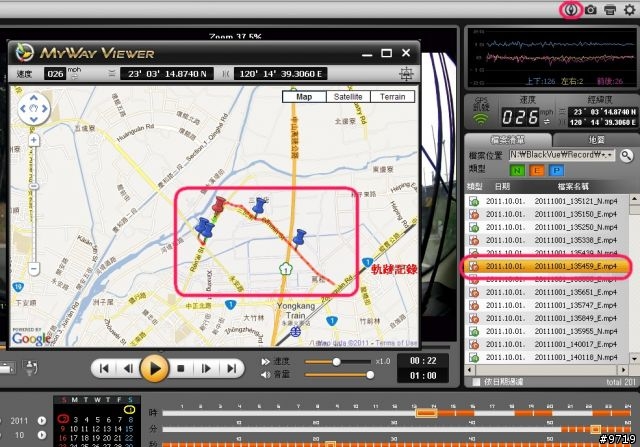Select file 20111001_135338_E.mp4
Image resolution: width=640 pixels, height=447 pixels.
pyautogui.click(x=547, y=240)
